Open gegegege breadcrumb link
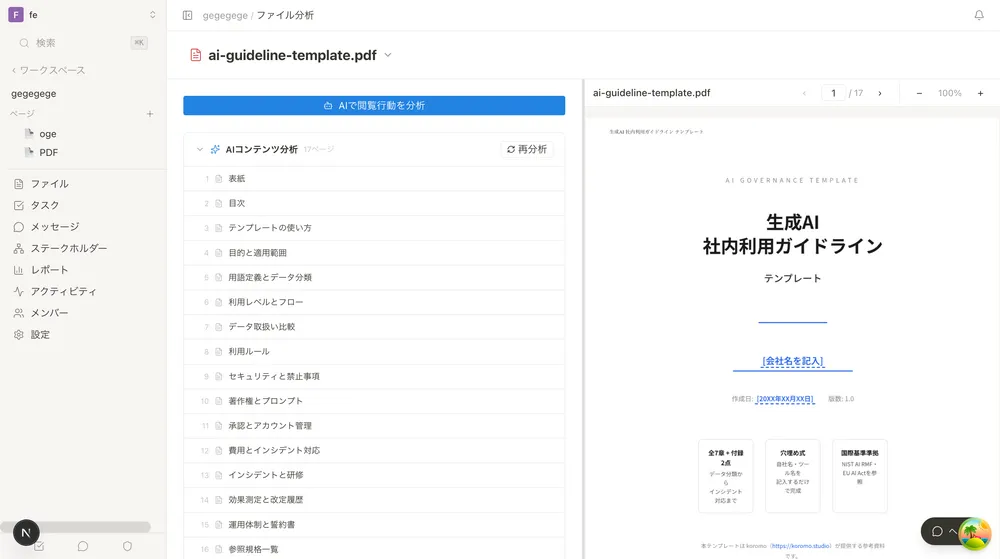 [224, 15]
